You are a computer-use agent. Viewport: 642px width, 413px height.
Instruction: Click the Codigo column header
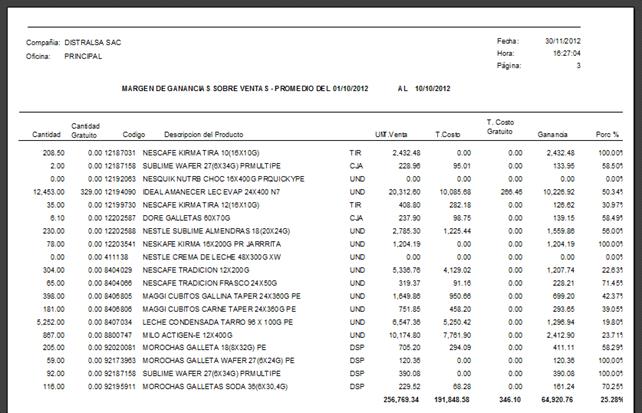(134, 135)
